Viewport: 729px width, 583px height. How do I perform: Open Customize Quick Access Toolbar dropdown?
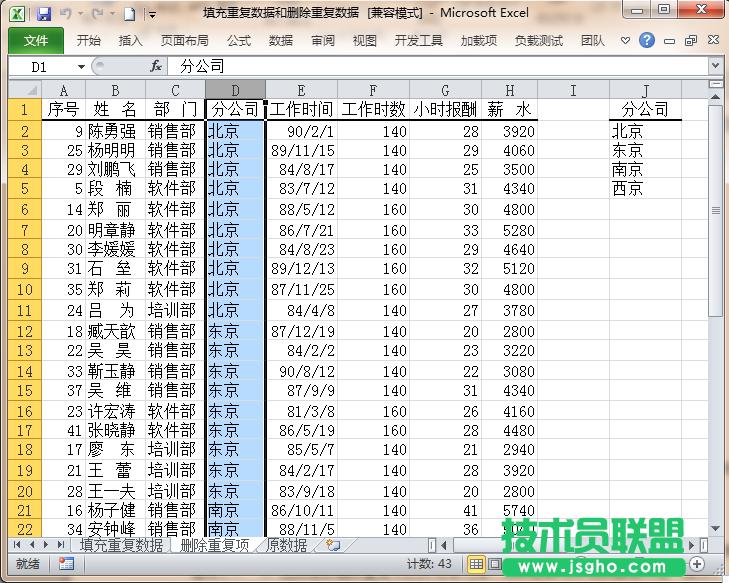(152, 14)
